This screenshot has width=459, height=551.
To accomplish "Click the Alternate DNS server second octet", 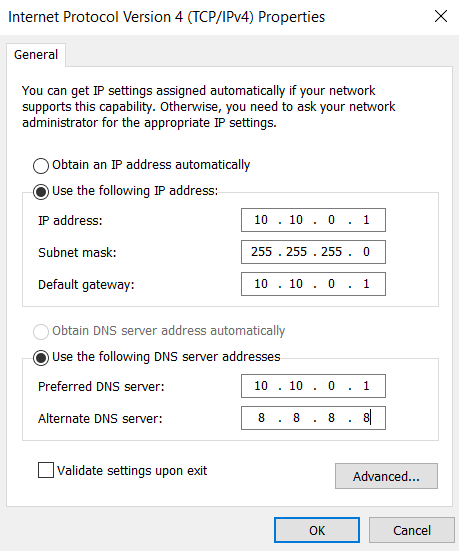I will pos(296,418).
